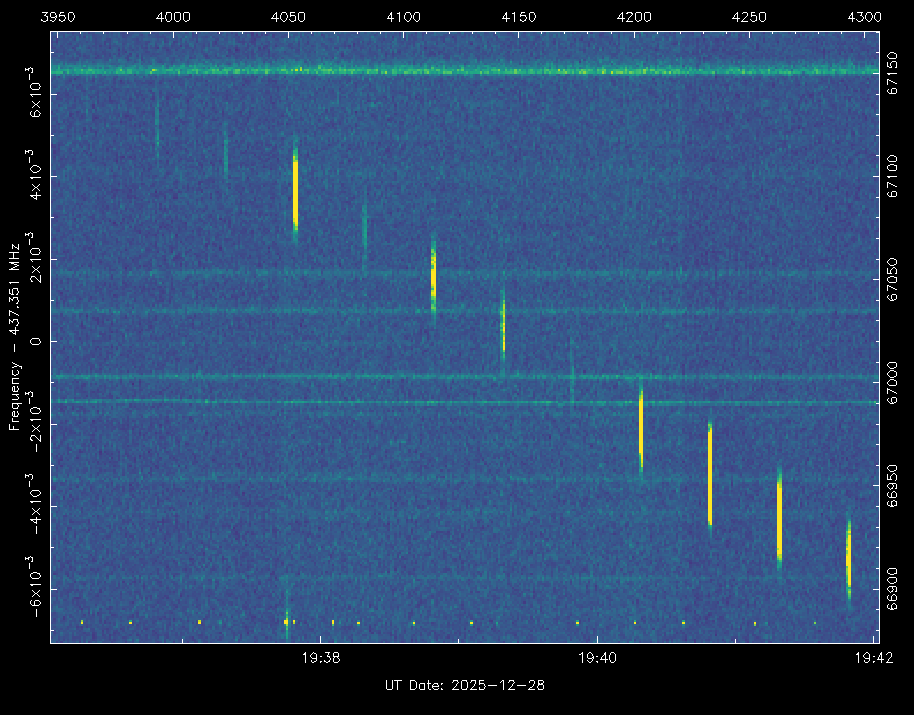The height and width of the screenshot is (715, 914).
Task: Click the 19:40 time tick label
Action: click(597, 658)
